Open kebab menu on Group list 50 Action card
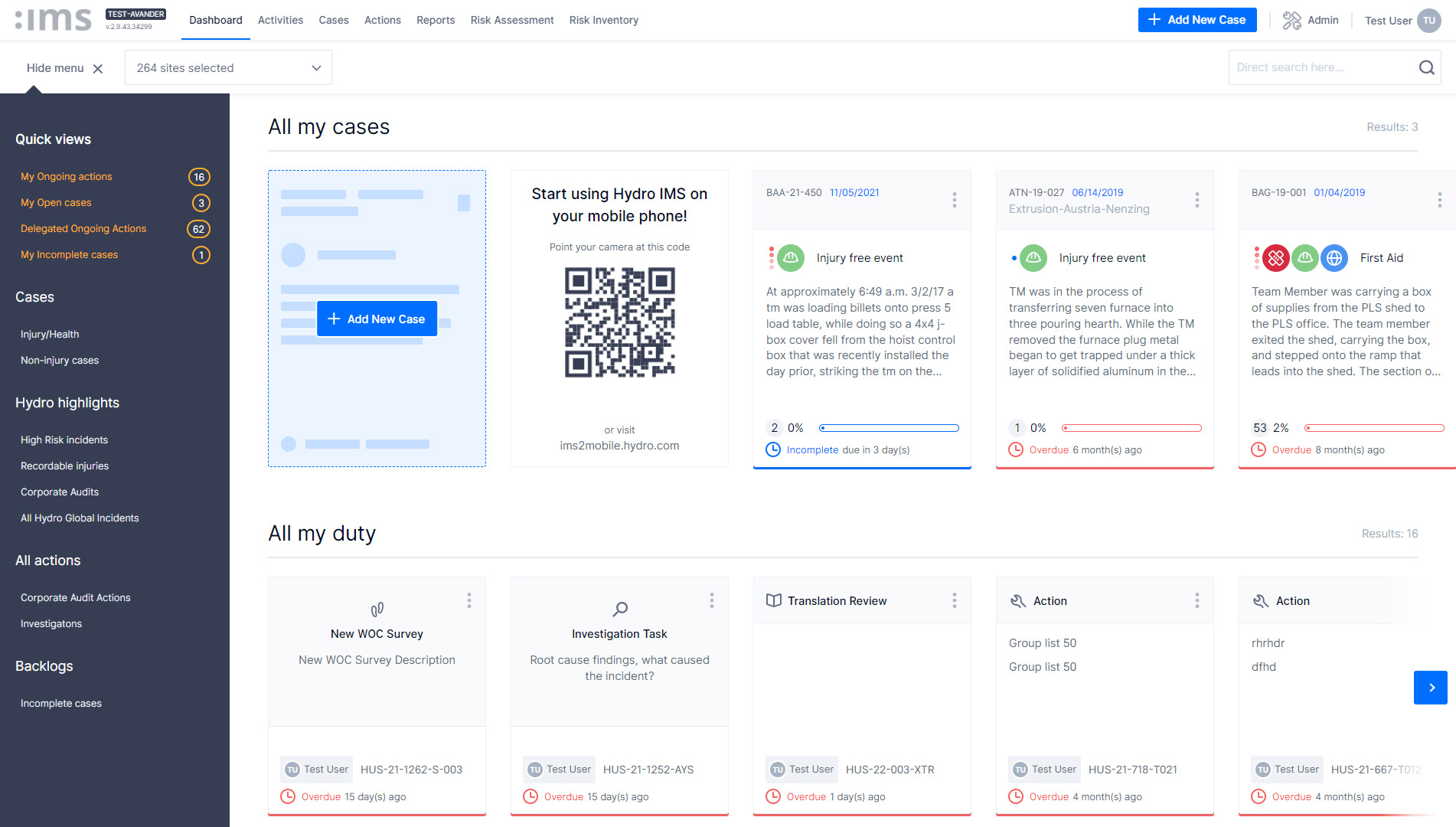The image size is (1456, 827). tap(1196, 600)
